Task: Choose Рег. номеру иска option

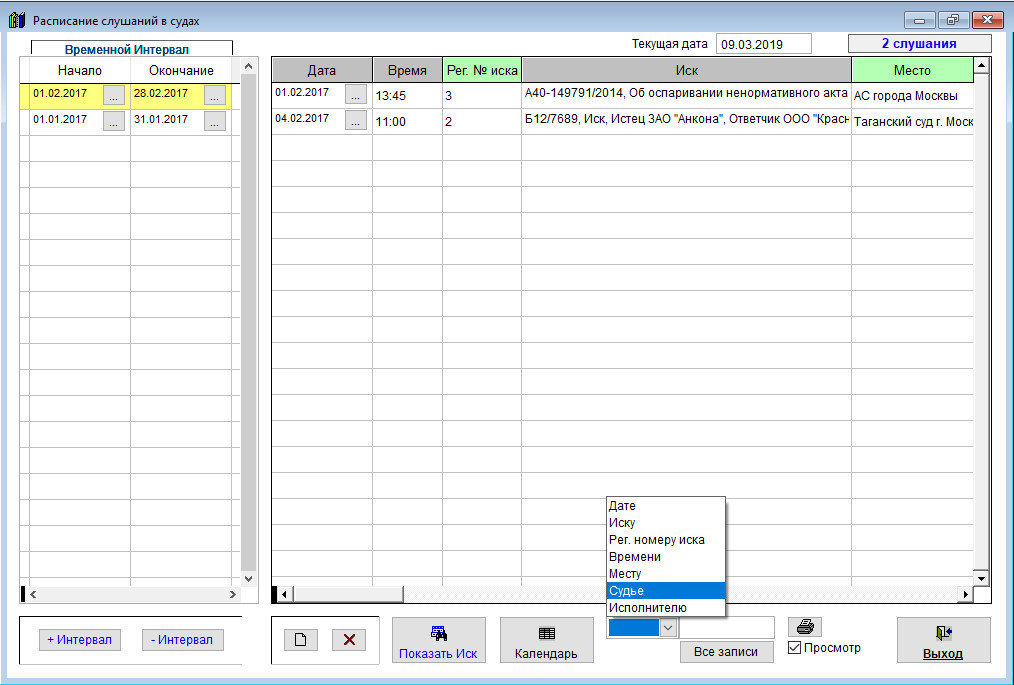Action: click(x=665, y=539)
